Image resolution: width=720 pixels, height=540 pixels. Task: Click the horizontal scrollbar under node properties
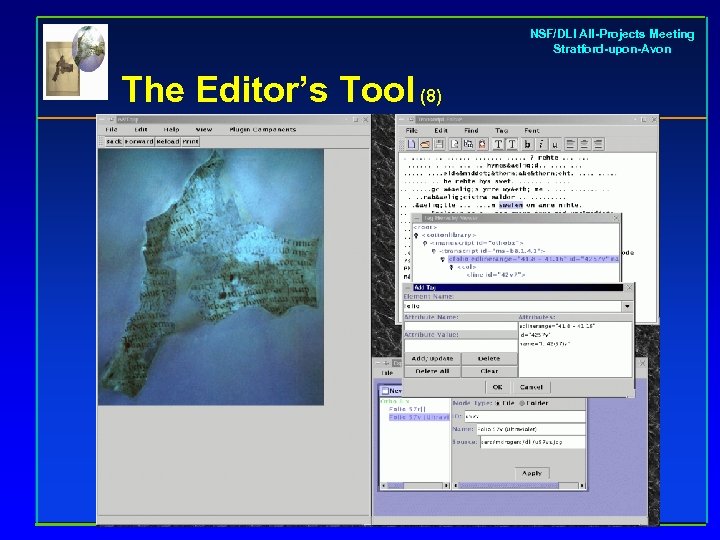[x=519, y=485]
